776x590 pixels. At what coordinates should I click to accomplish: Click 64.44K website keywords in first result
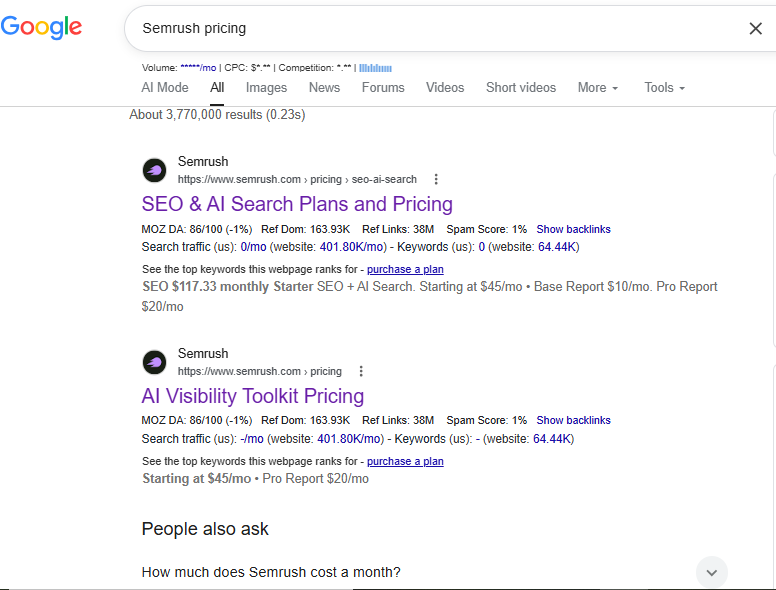coord(557,246)
